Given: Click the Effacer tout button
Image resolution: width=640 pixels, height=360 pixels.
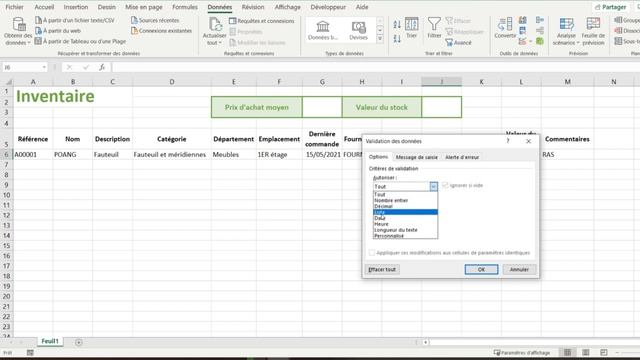Looking at the screenshot, I should [382, 269].
